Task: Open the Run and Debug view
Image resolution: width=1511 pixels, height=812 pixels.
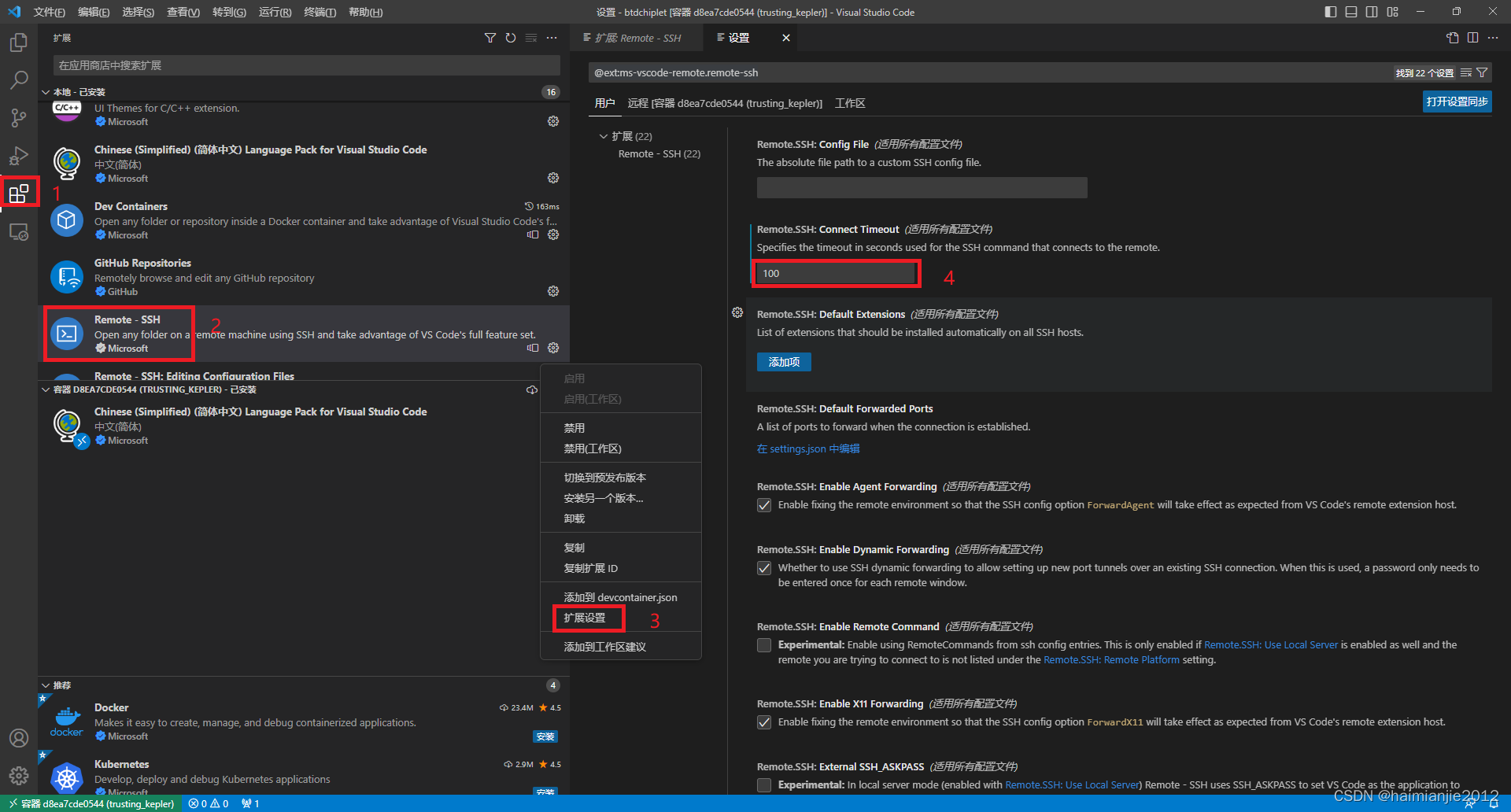Action: click(x=18, y=155)
